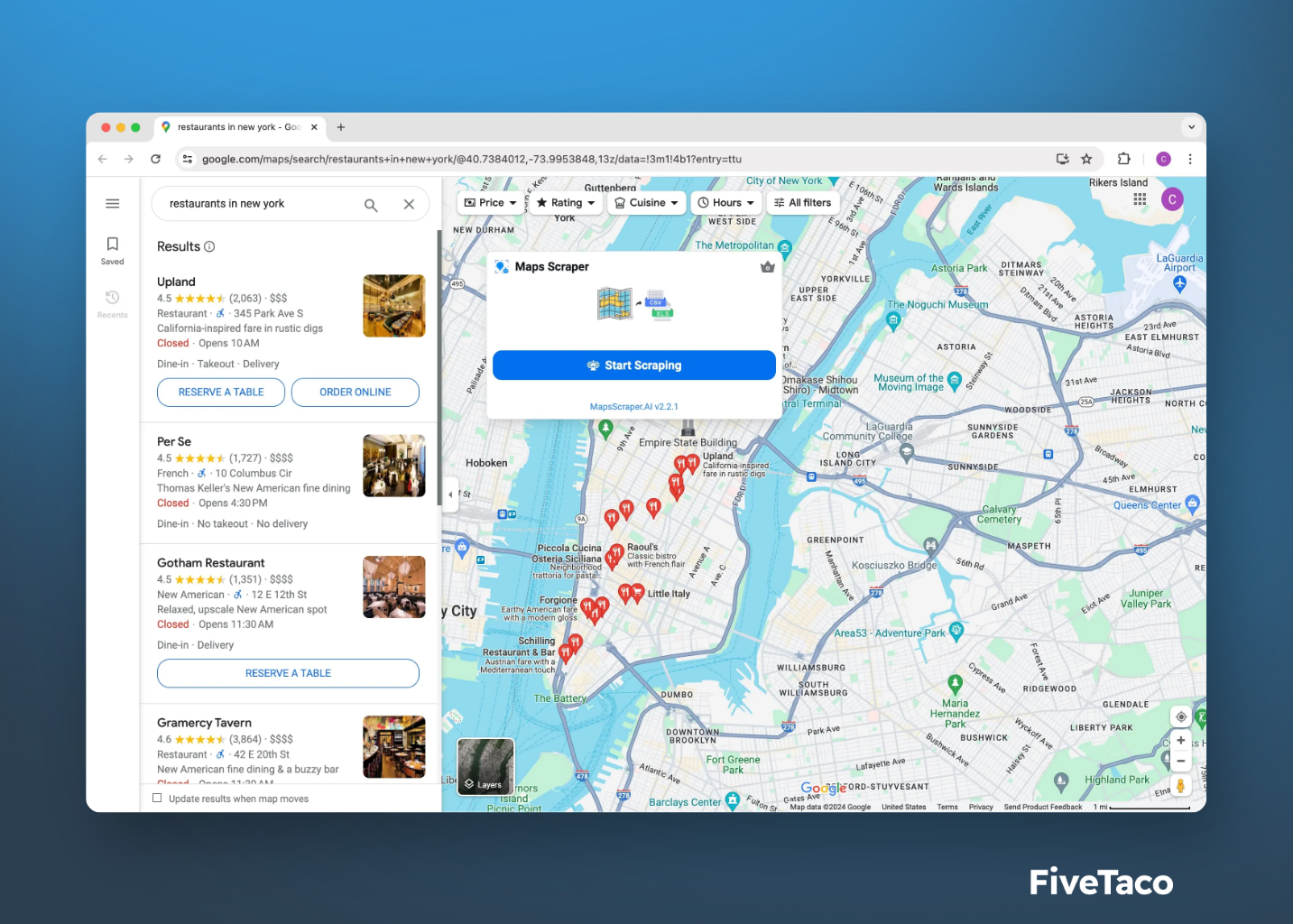
Task: Open the site information icon in address bar
Action: [188, 159]
